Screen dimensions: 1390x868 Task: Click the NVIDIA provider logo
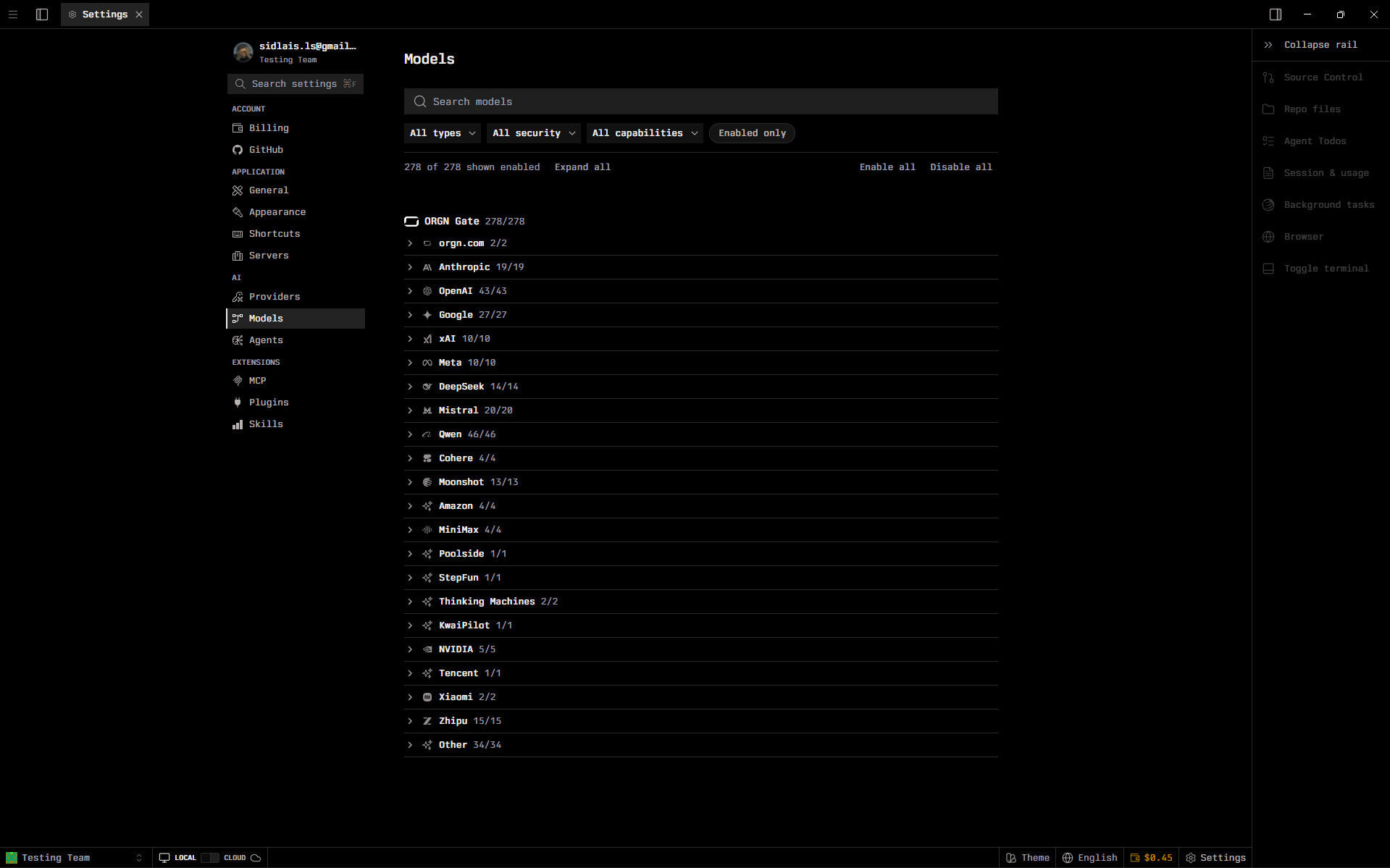point(427,649)
